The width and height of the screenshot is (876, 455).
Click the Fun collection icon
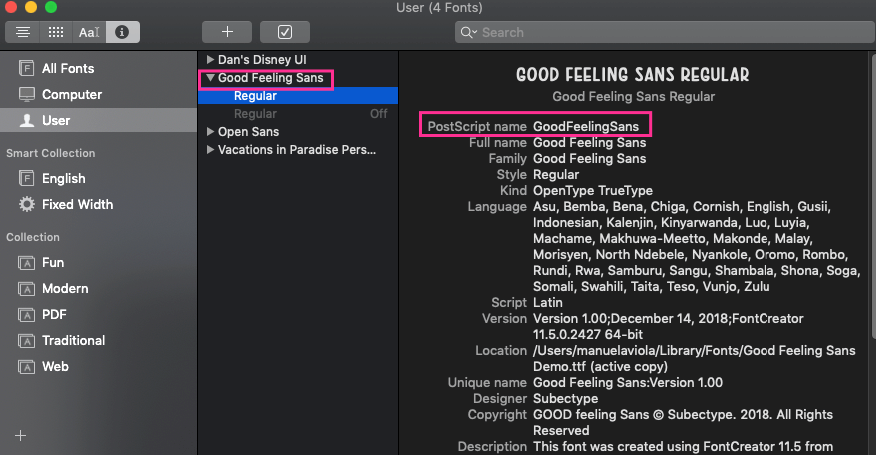(26, 263)
